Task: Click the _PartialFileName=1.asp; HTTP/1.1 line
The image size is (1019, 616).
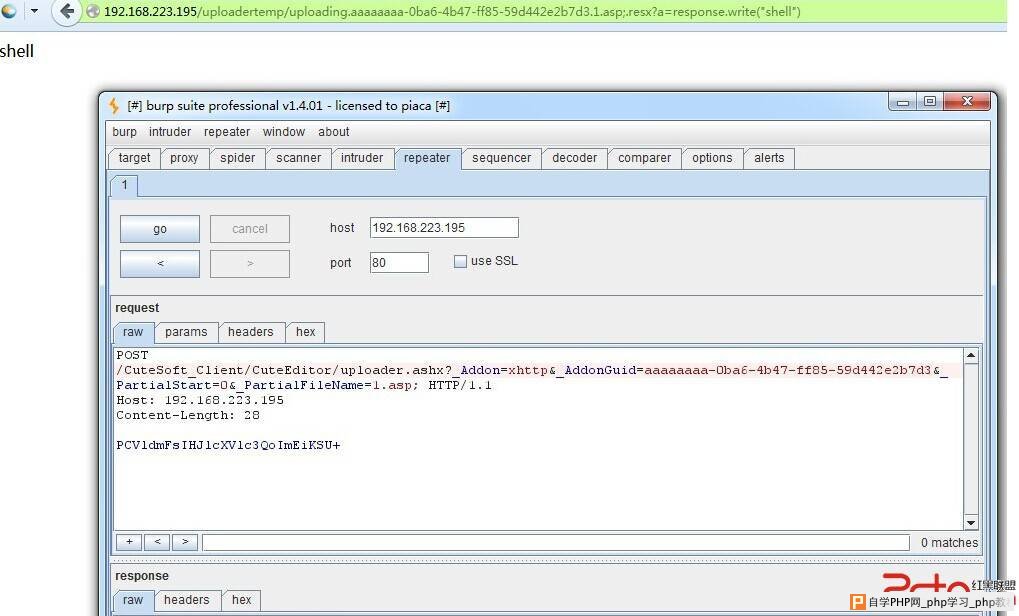Action: point(304,385)
